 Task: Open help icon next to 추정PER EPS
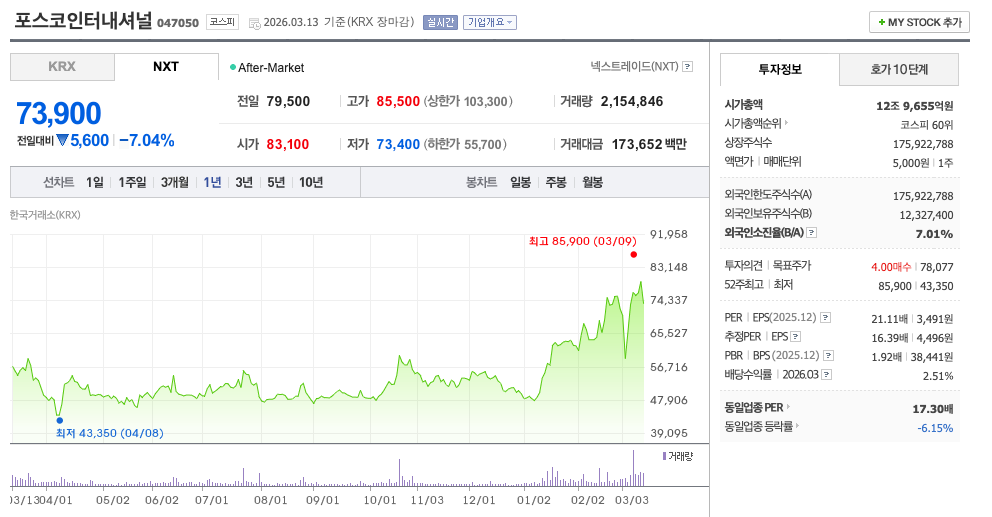click(796, 337)
